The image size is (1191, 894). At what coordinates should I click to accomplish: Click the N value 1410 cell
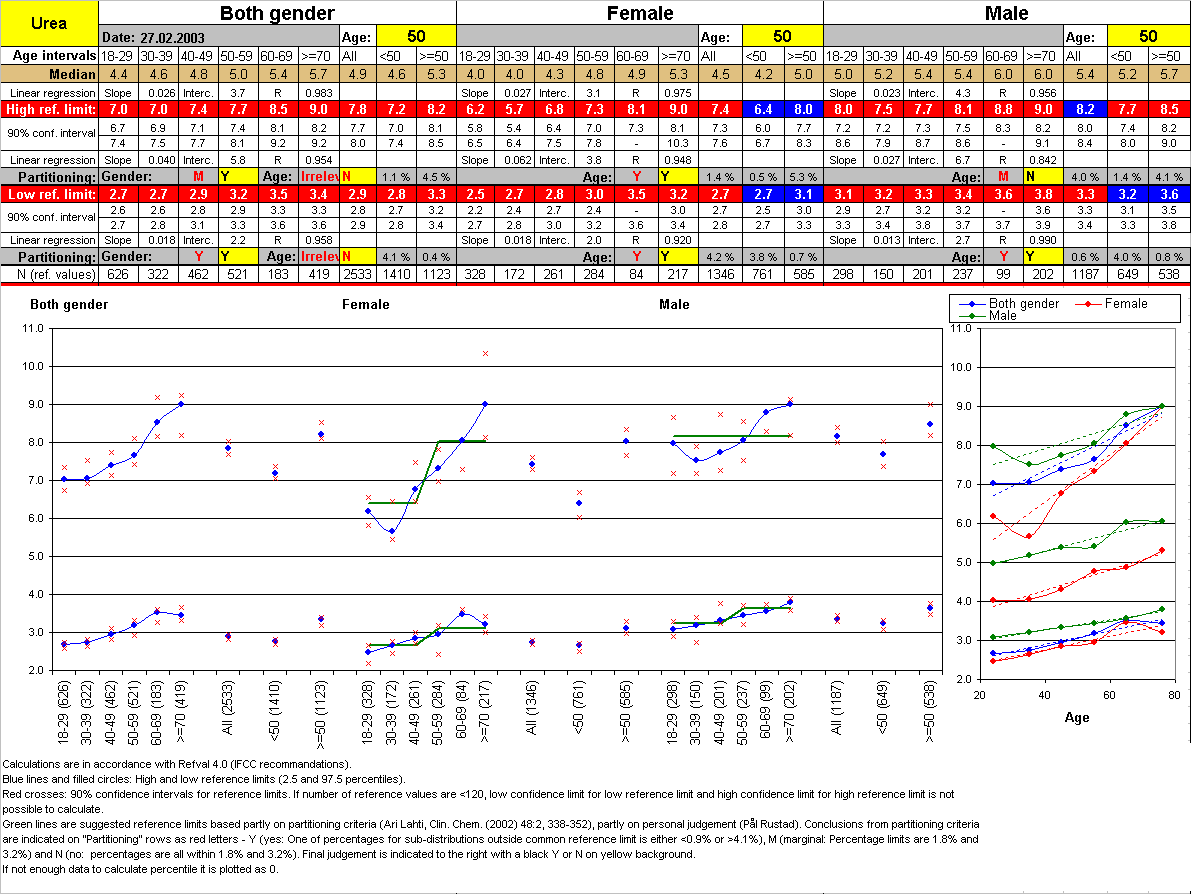tap(396, 274)
